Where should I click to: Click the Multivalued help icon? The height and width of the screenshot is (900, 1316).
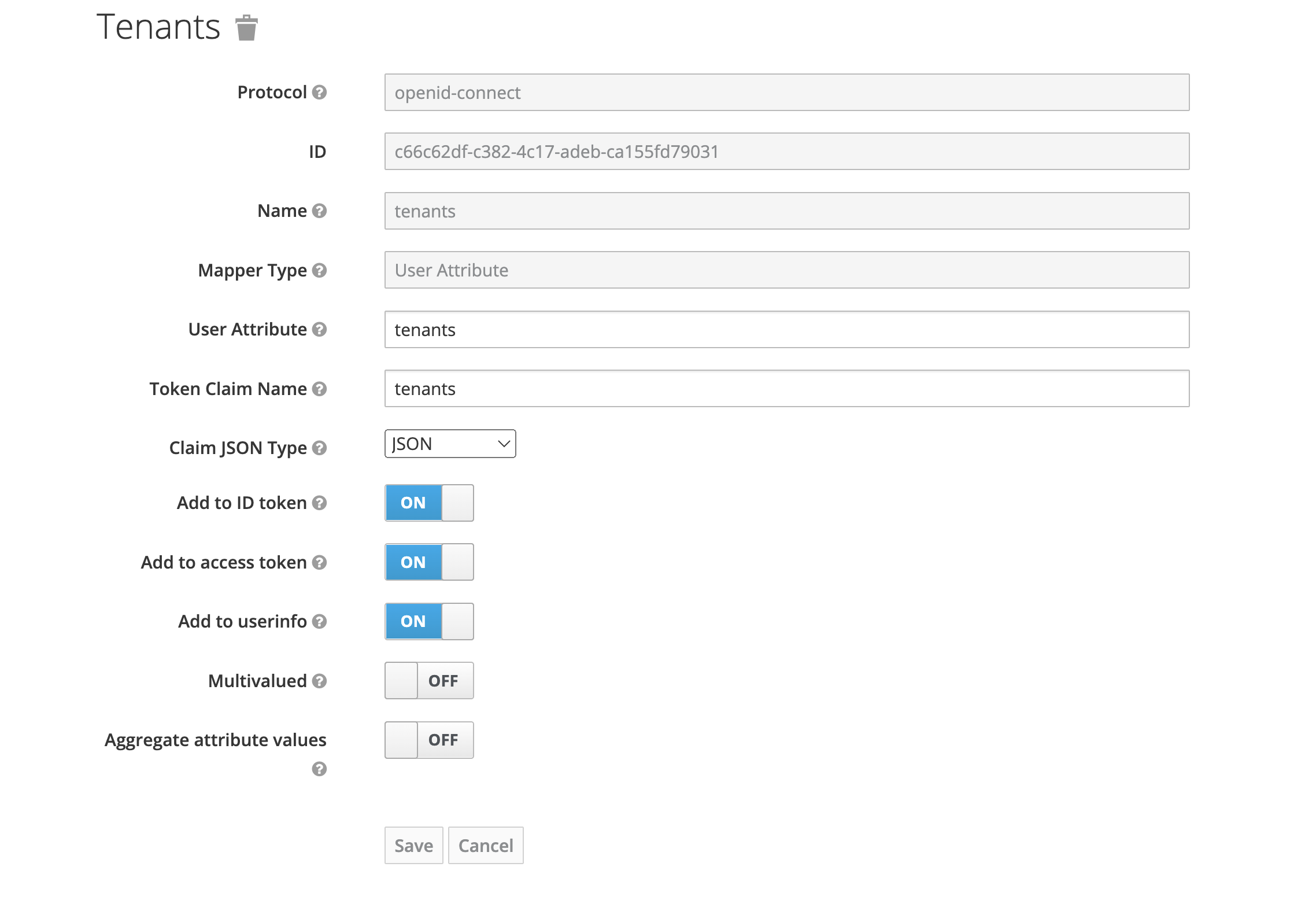(x=319, y=681)
